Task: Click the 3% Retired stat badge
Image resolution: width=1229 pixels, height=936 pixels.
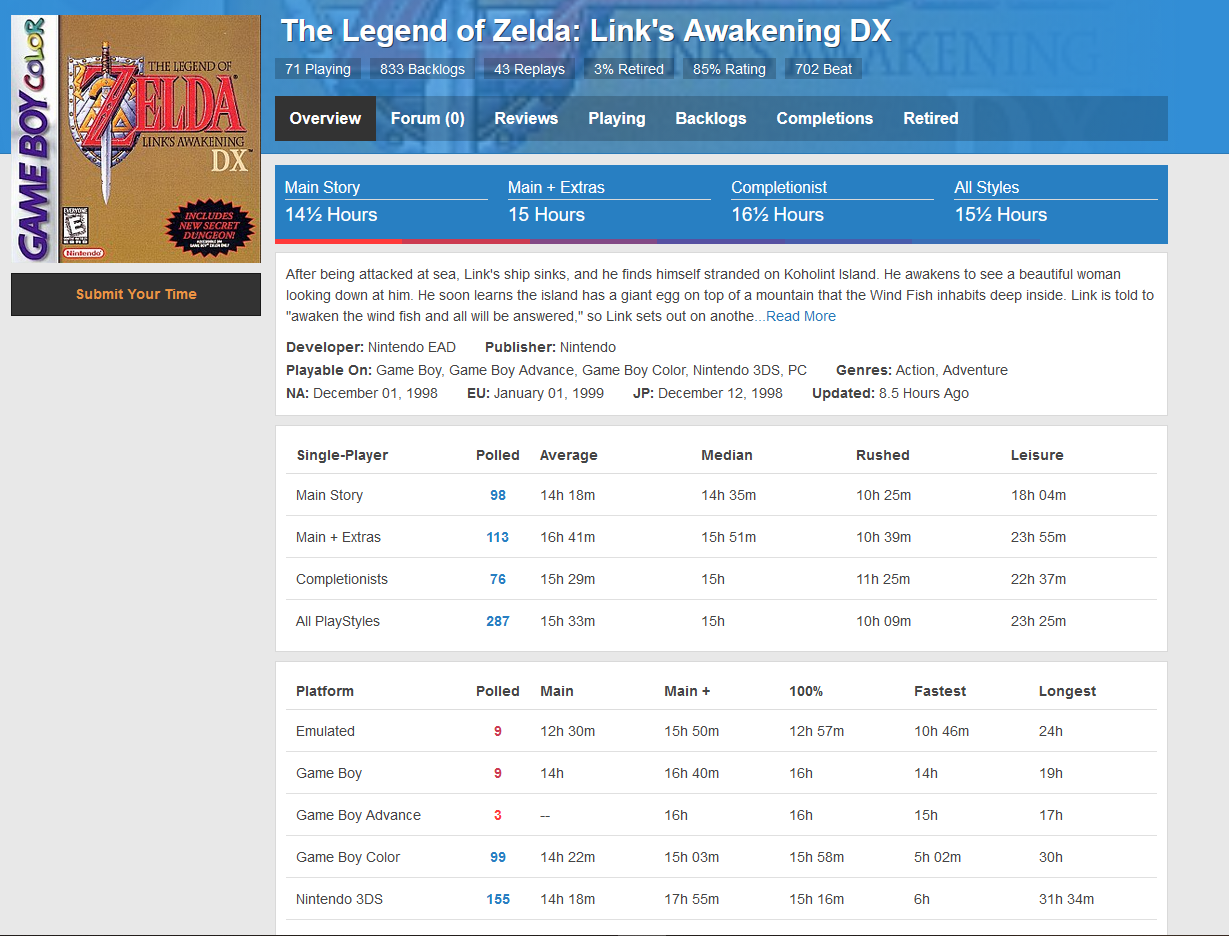Action: (629, 69)
